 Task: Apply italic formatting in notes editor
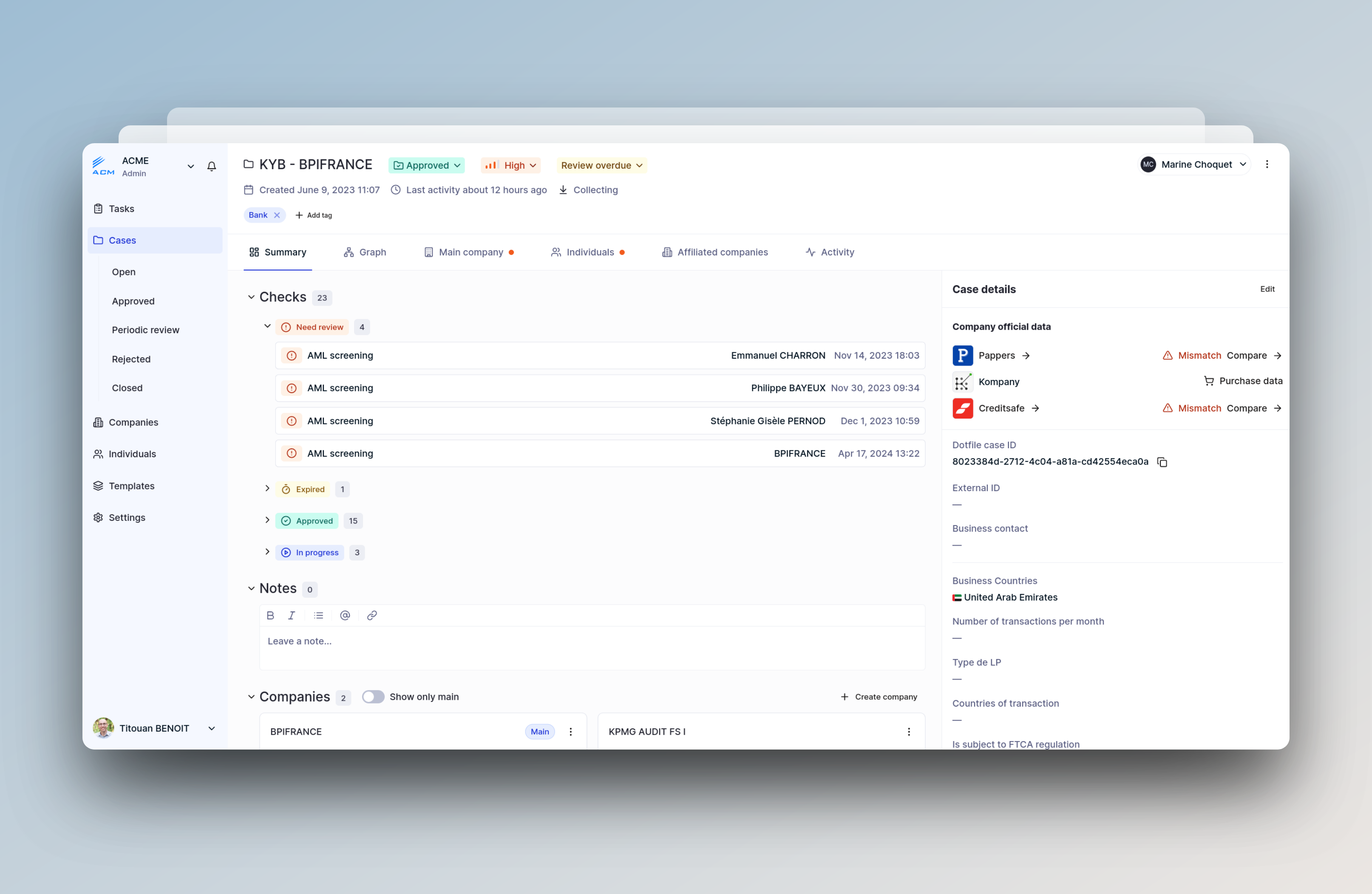click(292, 616)
